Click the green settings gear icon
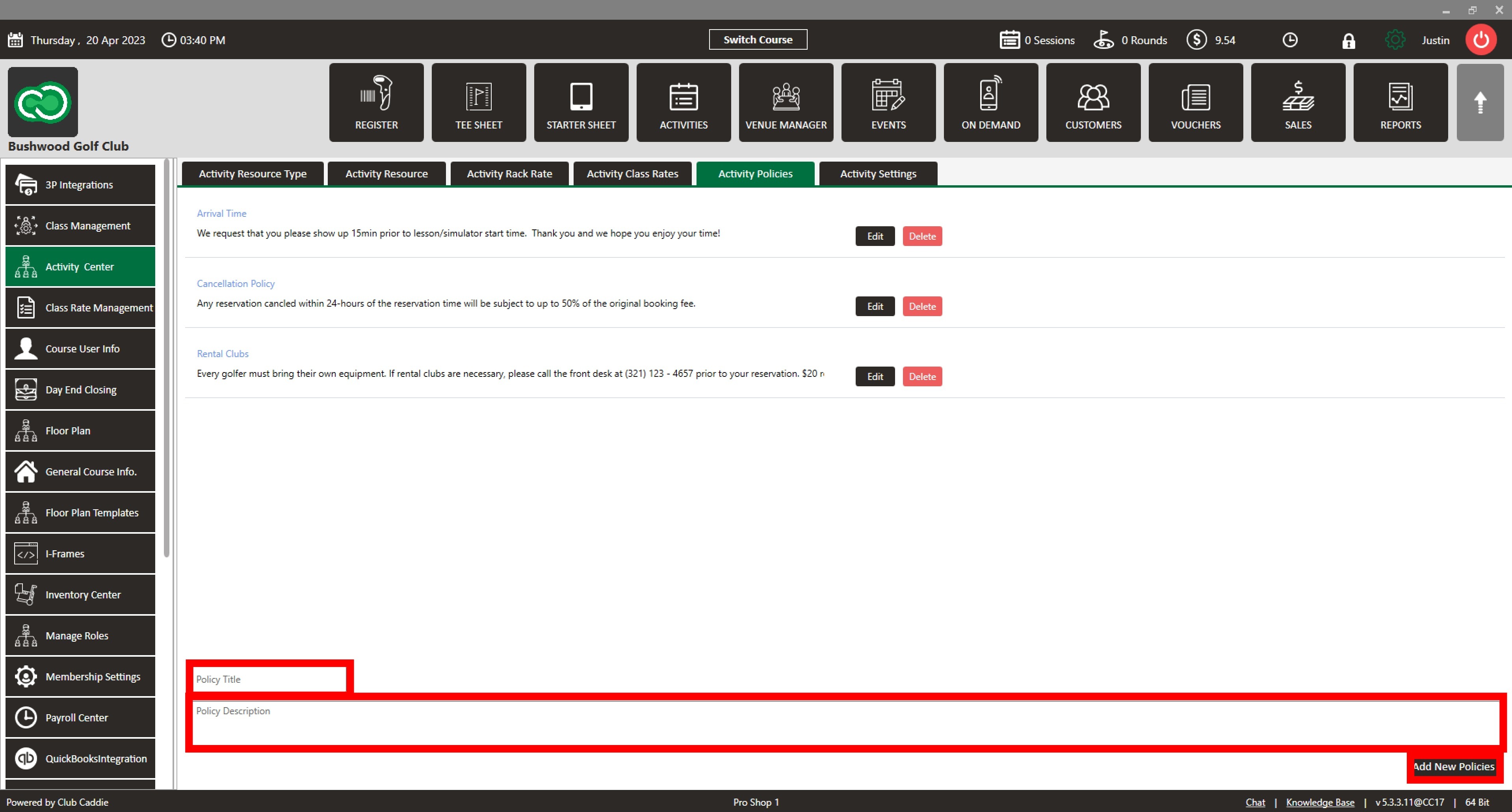Viewport: 1512px width, 812px height. (x=1395, y=40)
